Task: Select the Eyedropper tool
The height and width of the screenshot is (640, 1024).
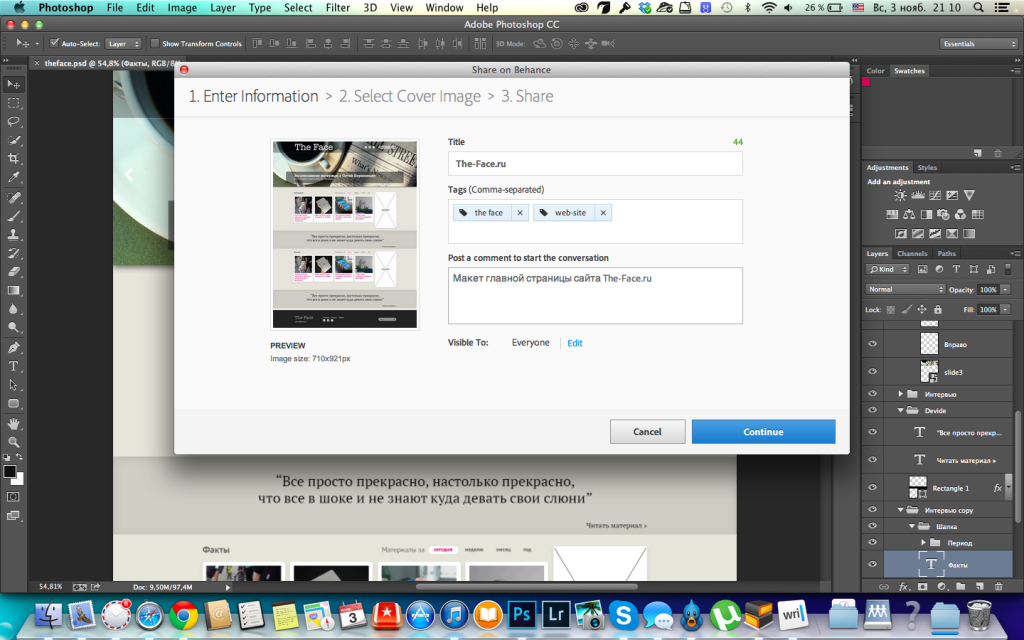Action: (x=13, y=177)
